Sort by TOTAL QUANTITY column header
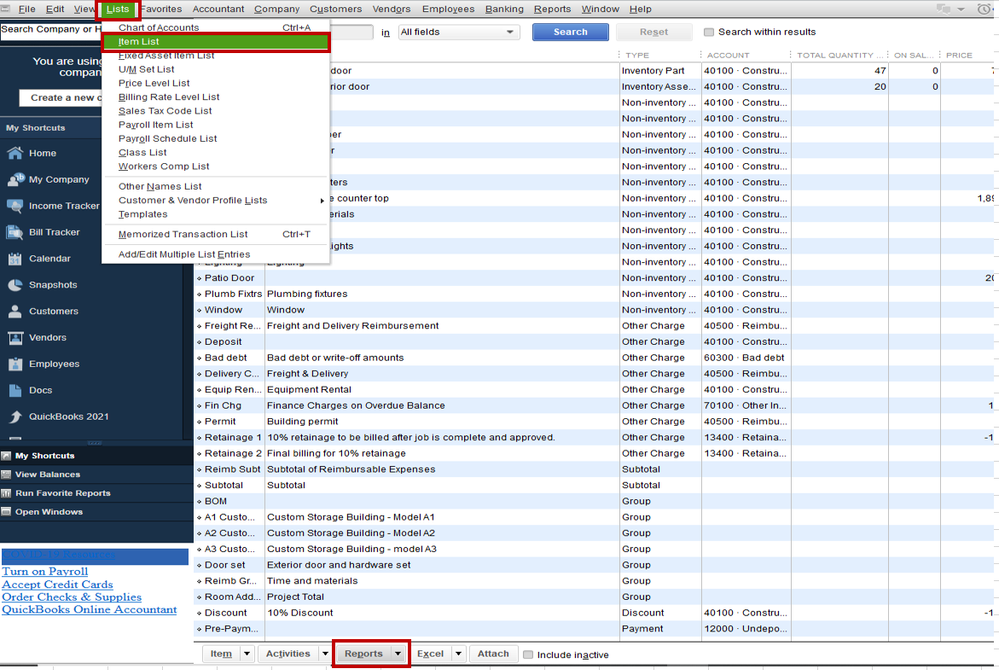 [x=838, y=55]
